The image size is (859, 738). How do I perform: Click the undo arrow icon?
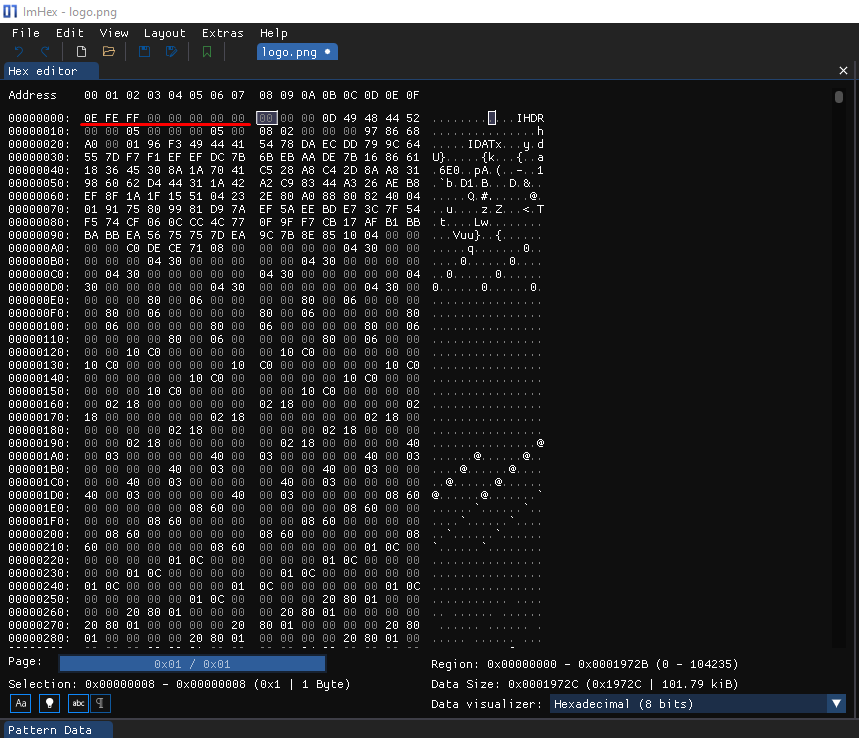[19, 51]
